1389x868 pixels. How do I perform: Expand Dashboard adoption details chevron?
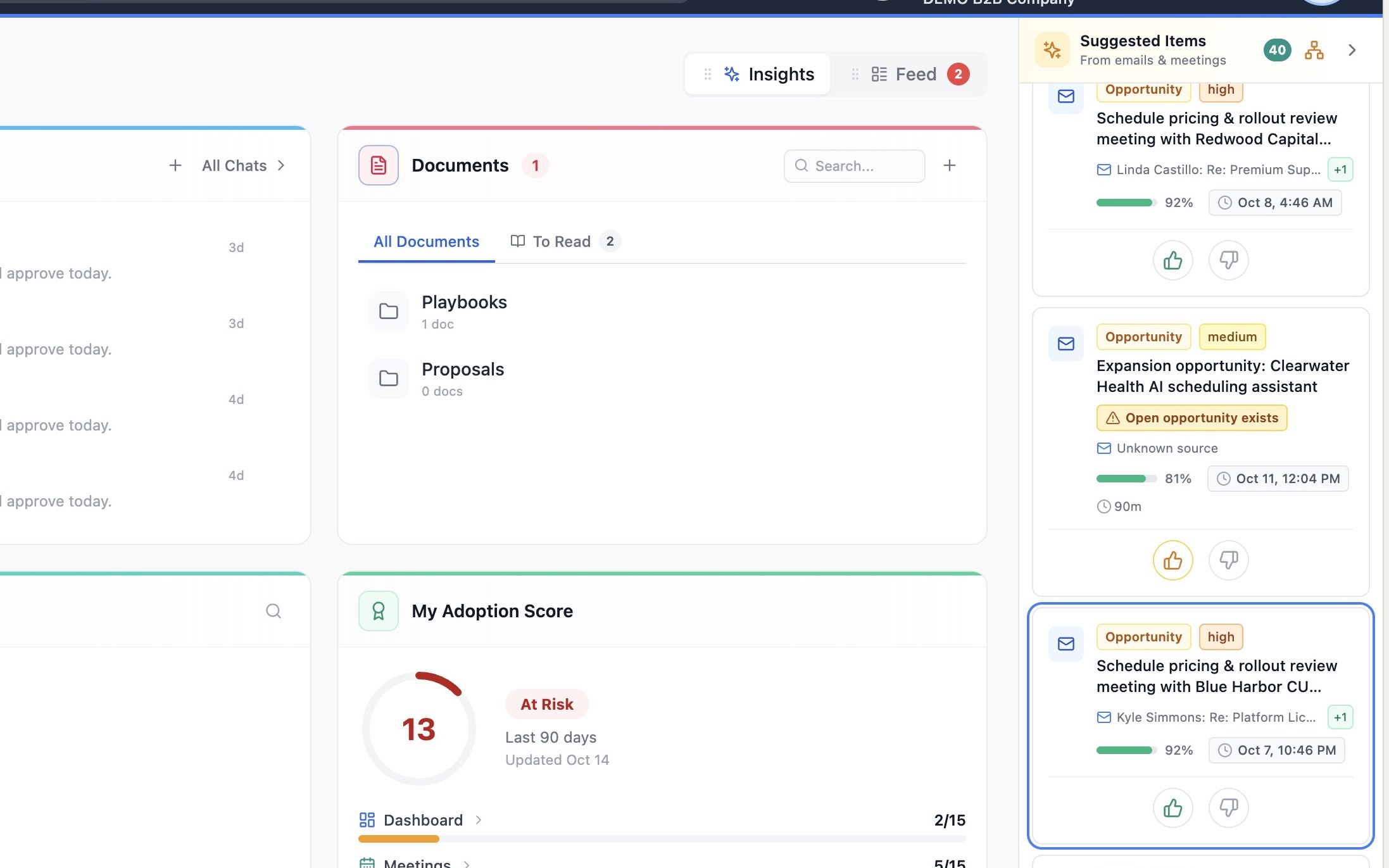pos(479,820)
